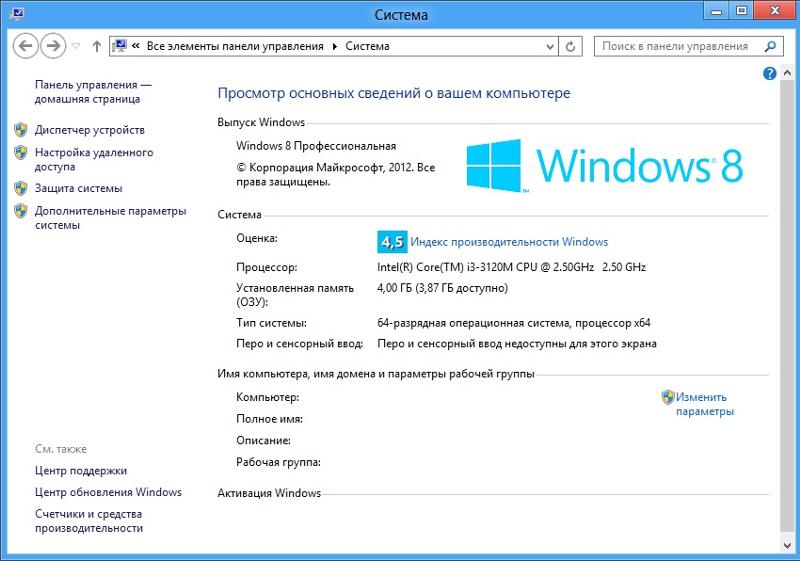Click shield icon beside Дополнительные параметры системы
800x561 pixels.
20,211
